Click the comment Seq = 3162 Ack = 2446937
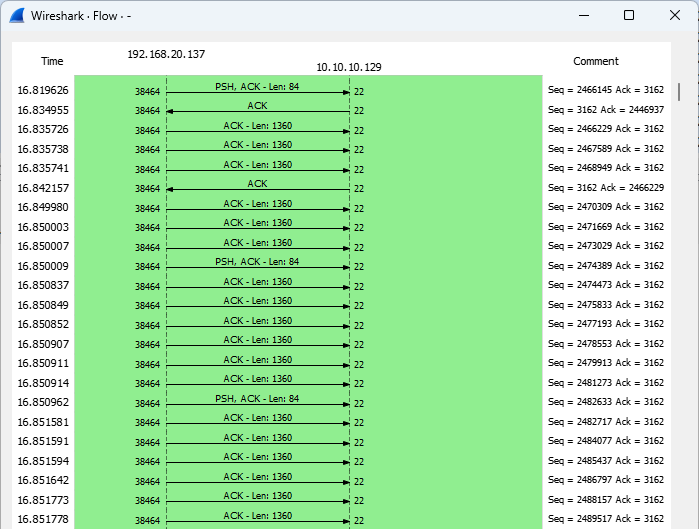Viewport: 699px width, 529px height. [606, 110]
